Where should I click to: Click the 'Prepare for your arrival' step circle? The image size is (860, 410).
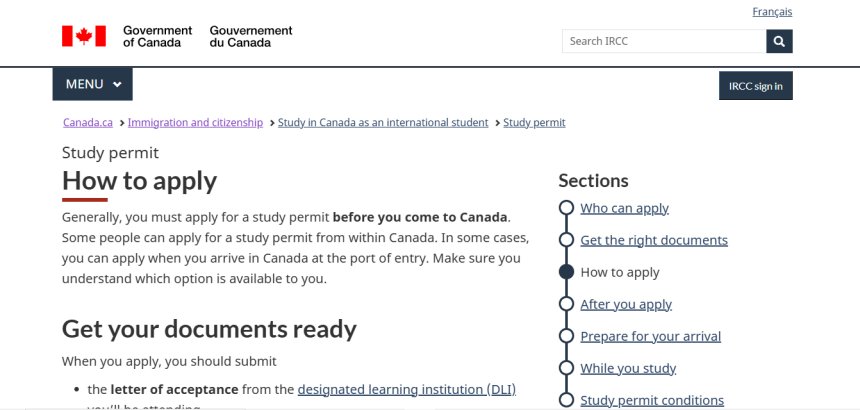point(566,336)
